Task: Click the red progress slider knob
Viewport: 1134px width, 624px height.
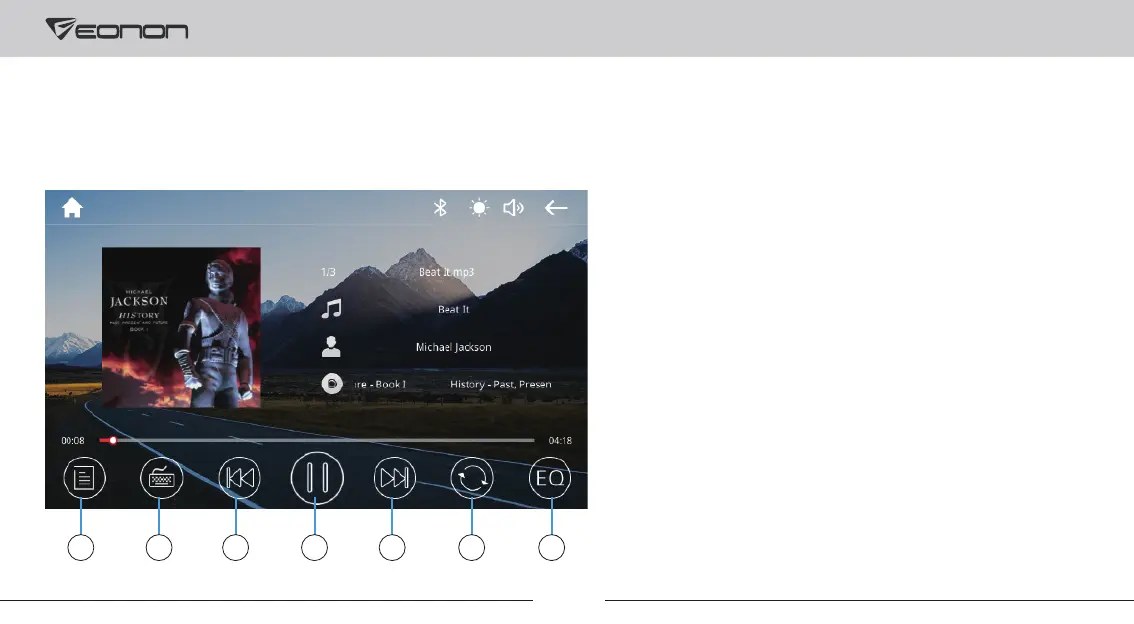Action: pos(113,440)
